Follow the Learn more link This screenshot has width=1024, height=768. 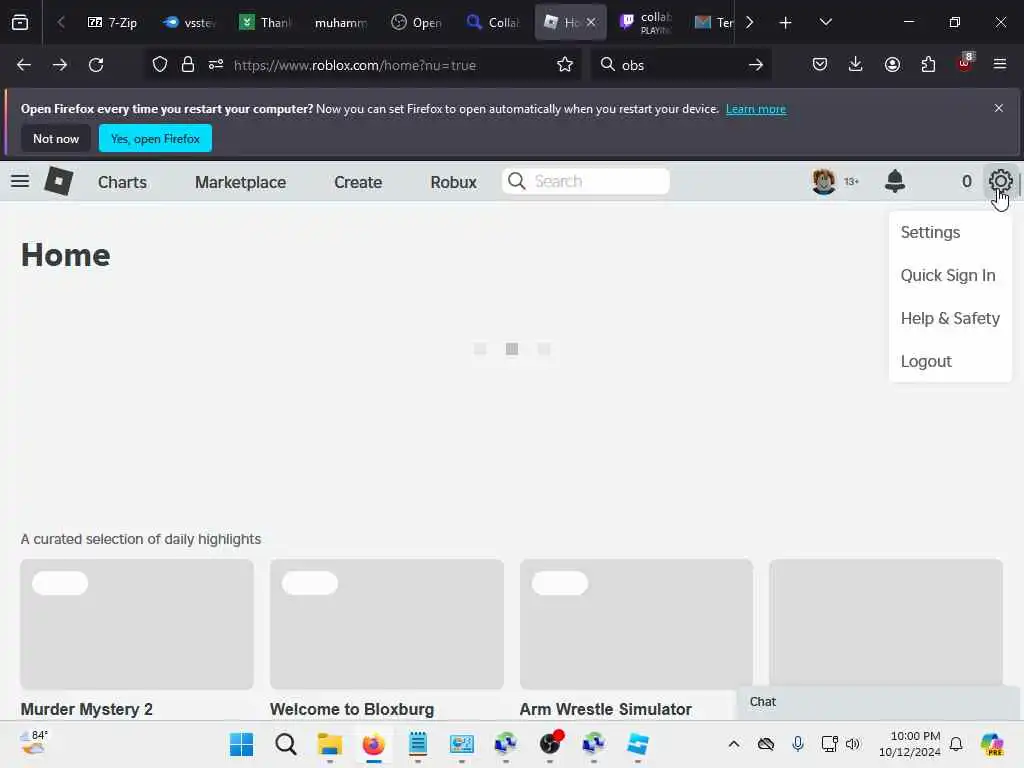pos(756,109)
